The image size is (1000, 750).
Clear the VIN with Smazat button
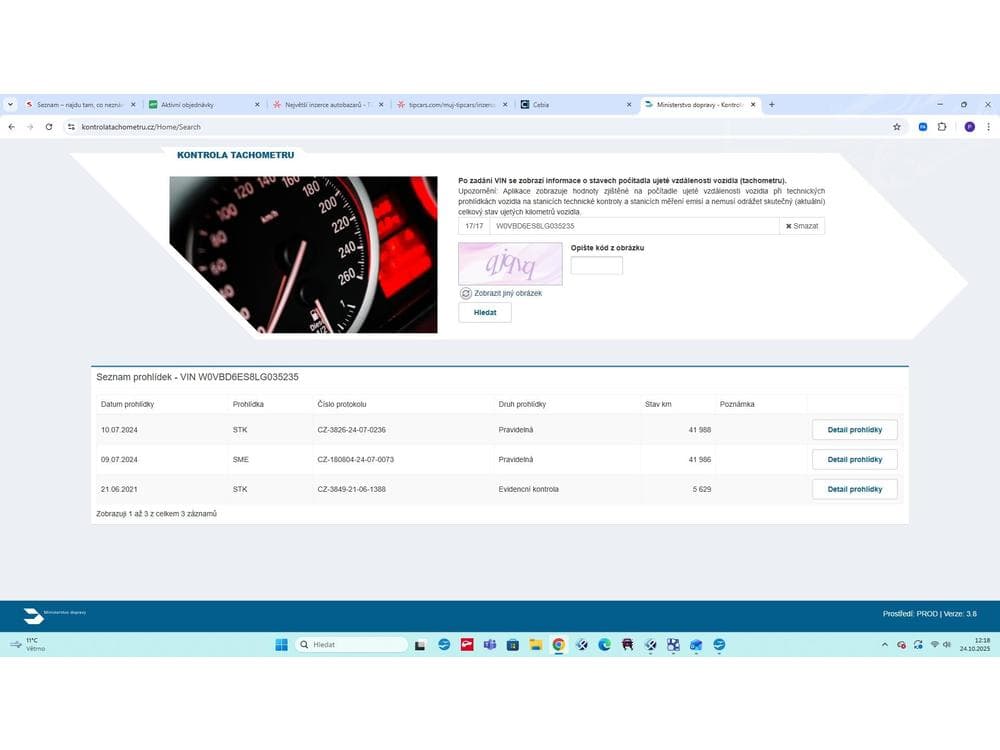(802, 226)
